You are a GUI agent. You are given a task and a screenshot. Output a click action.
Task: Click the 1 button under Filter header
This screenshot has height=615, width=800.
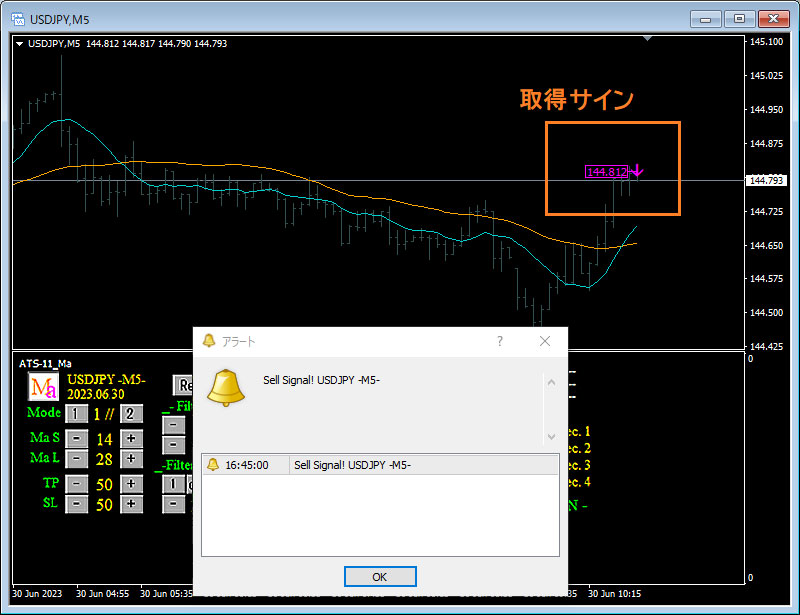[x=173, y=484]
